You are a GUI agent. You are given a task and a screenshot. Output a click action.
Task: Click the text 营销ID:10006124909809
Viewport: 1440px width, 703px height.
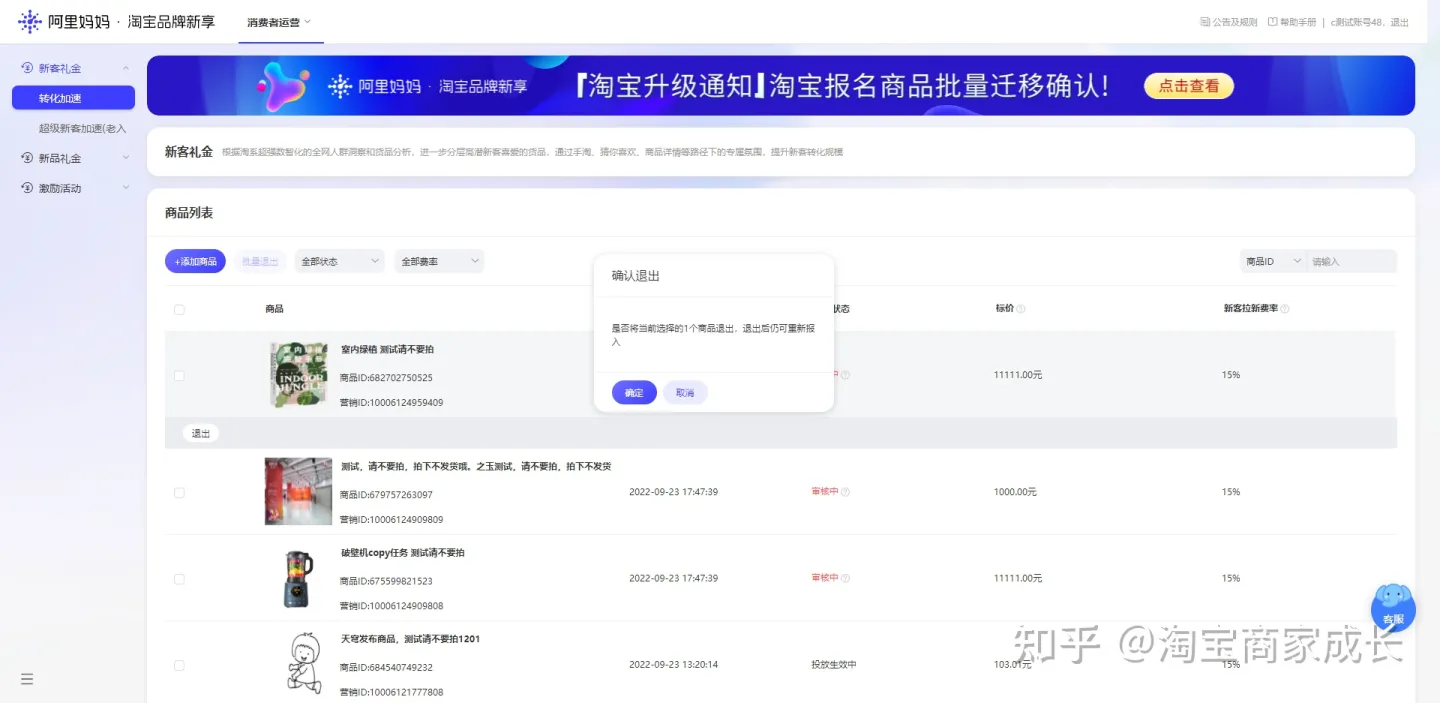(x=391, y=520)
